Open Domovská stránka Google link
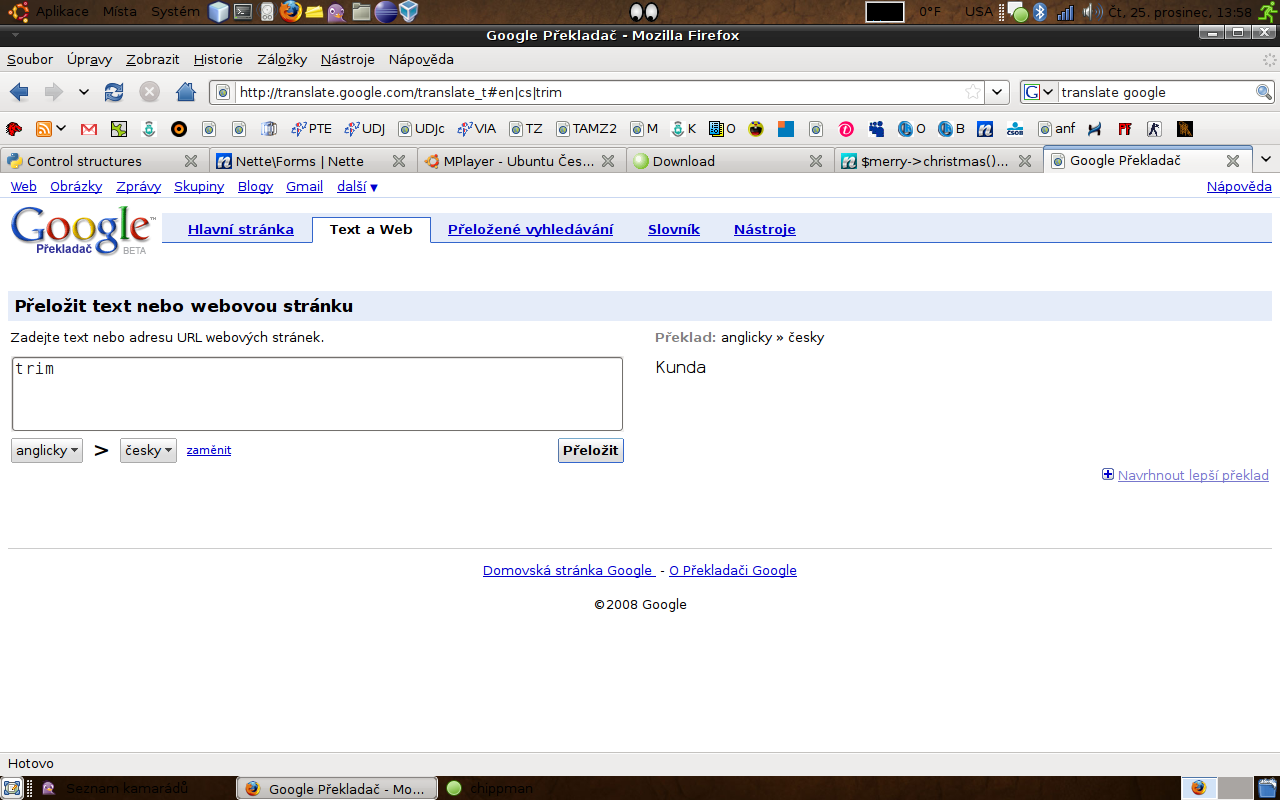 [x=567, y=570]
